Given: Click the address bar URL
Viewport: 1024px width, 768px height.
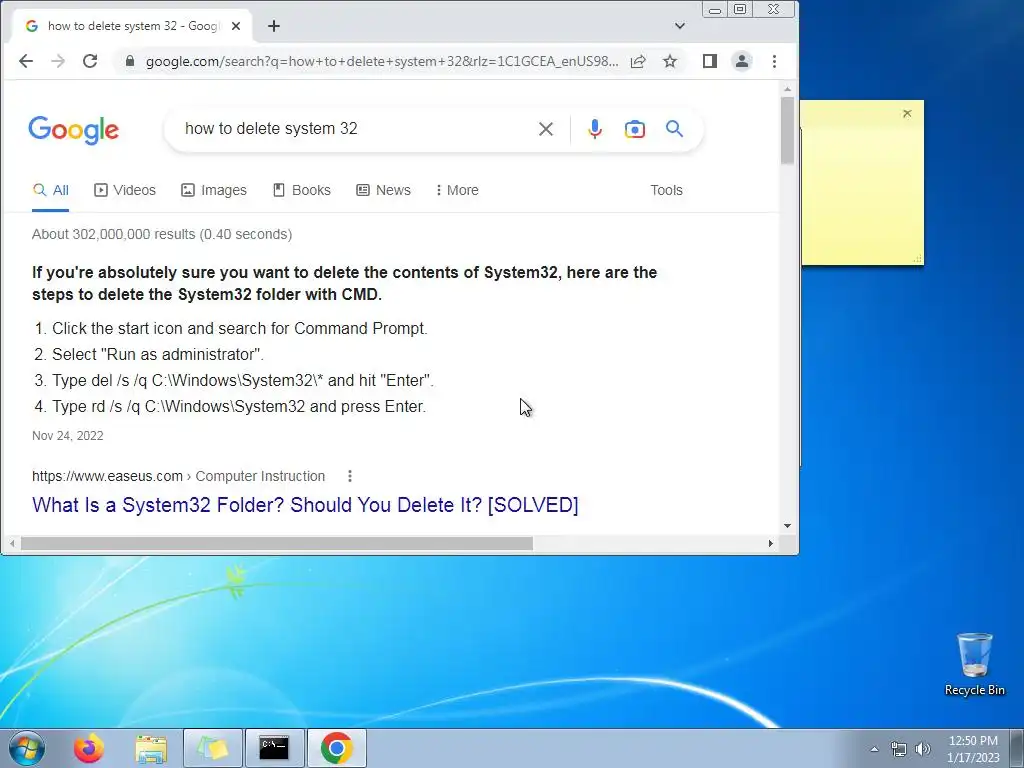Looking at the screenshot, I should (x=382, y=61).
